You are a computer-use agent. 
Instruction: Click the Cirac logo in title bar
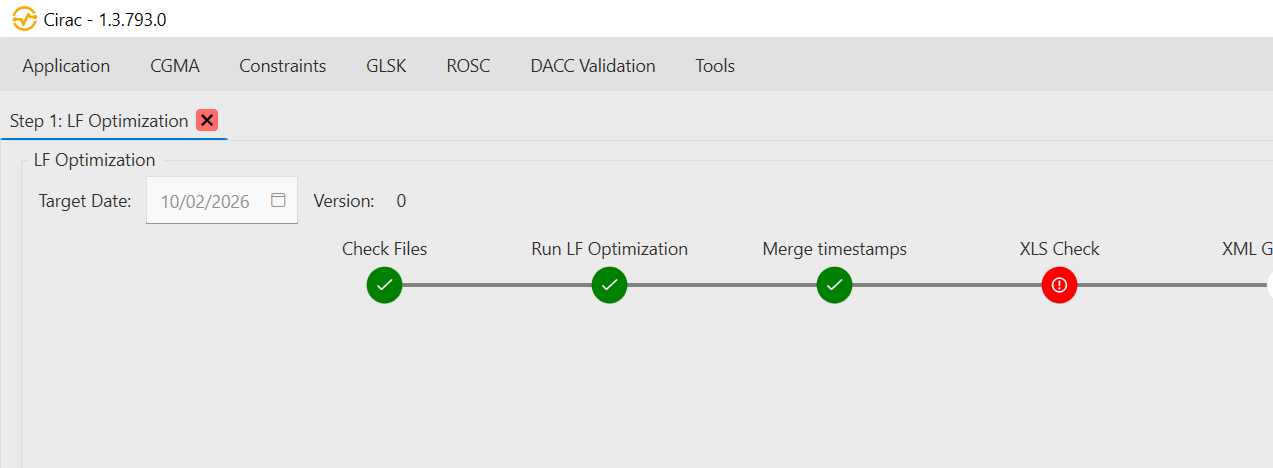(24, 19)
